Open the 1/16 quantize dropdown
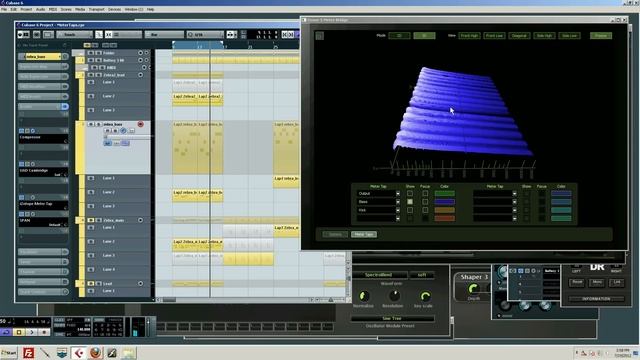The width and height of the screenshot is (640, 360). click(x=205, y=35)
